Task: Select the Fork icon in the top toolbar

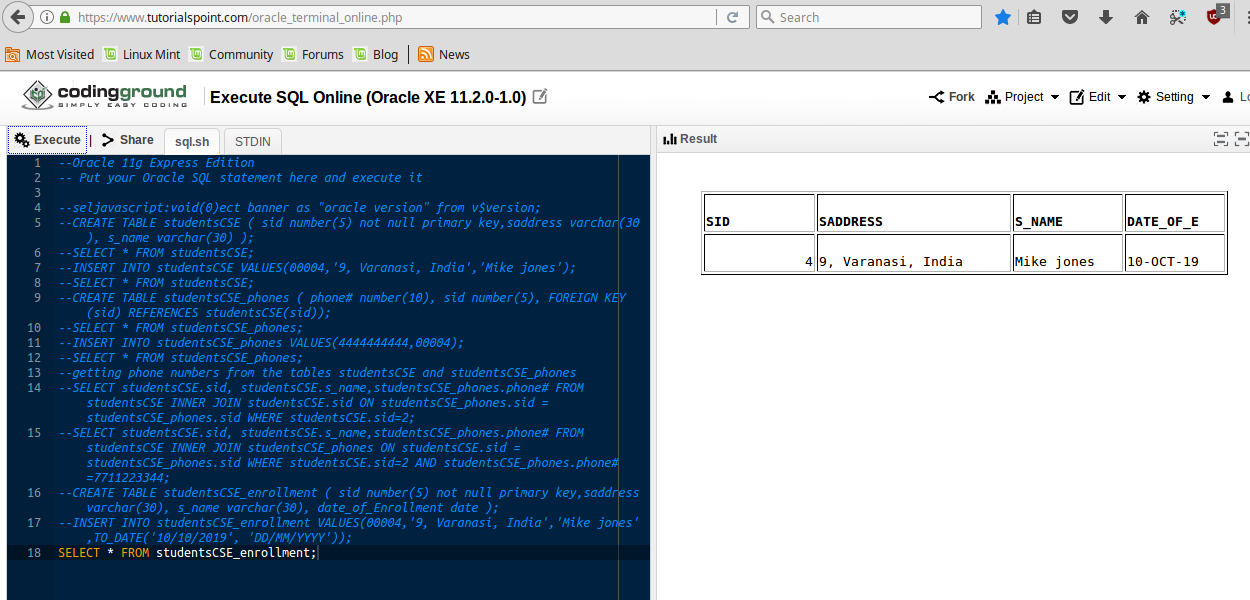Action: (937, 96)
